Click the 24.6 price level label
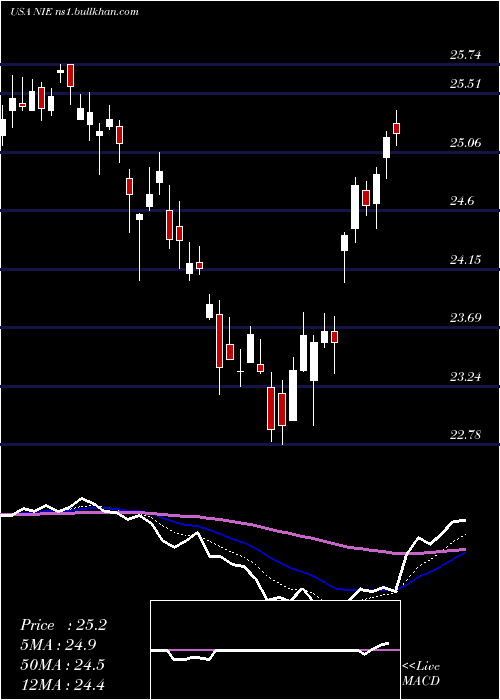Image resolution: width=500 pixels, height=700 pixels. pos(462,201)
